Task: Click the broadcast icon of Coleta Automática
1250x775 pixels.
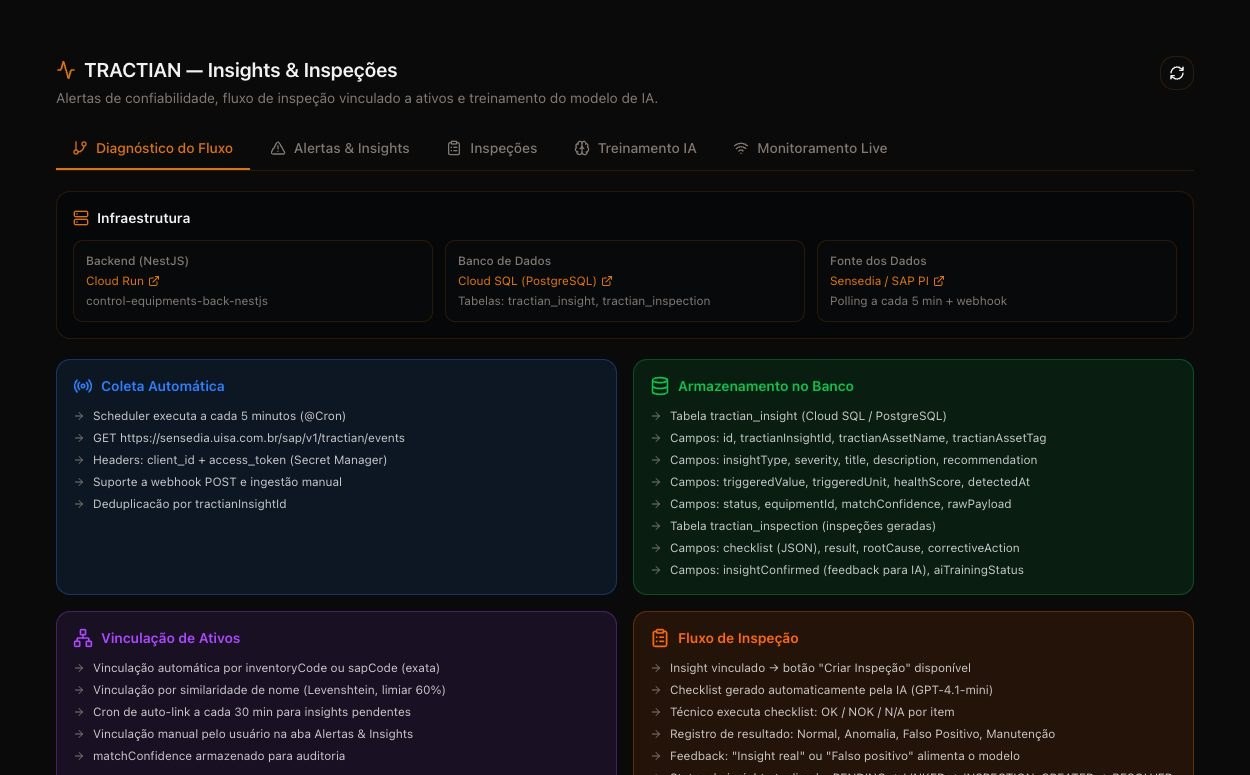Action: [83, 386]
